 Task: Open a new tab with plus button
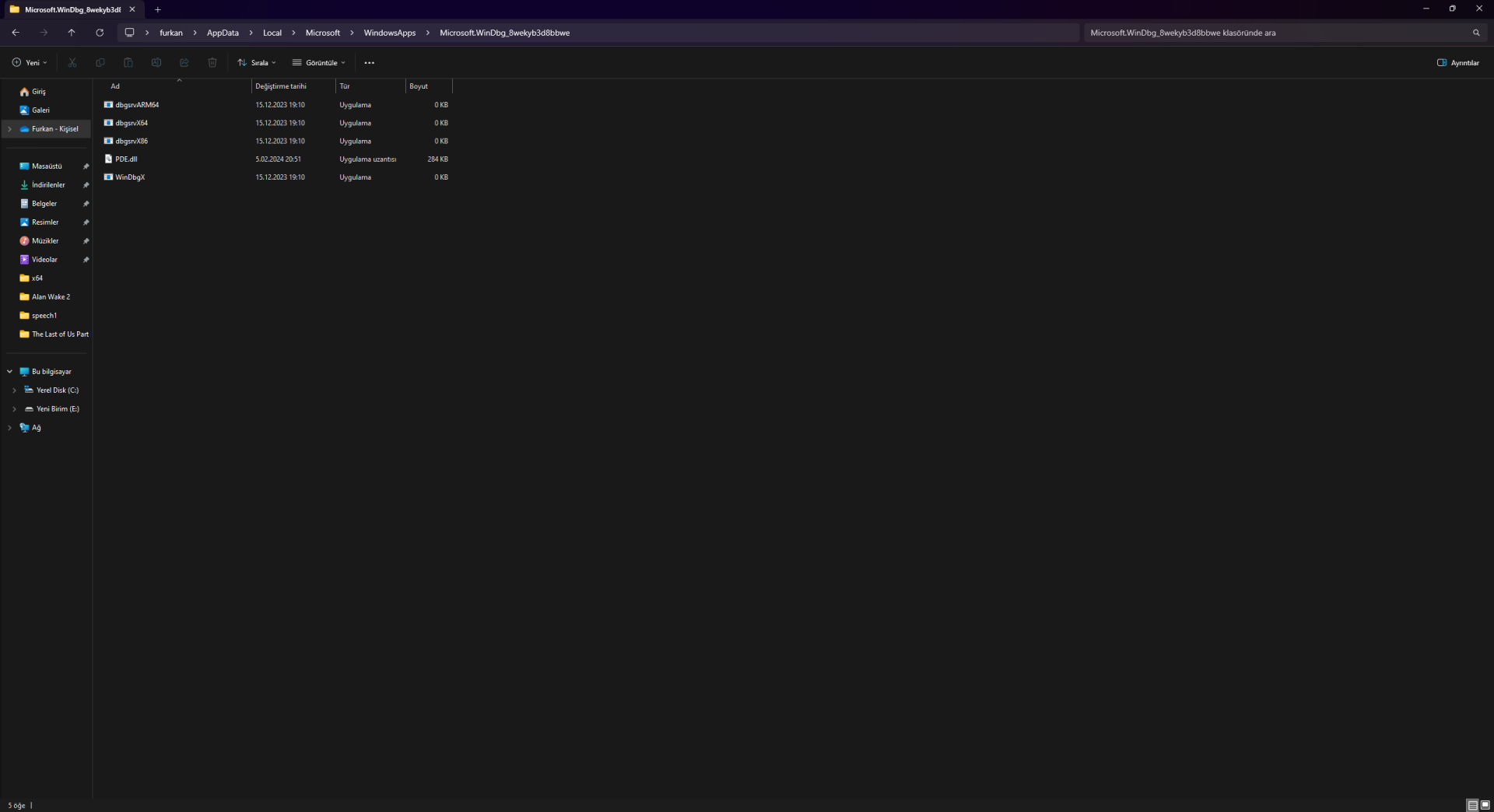(158, 9)
